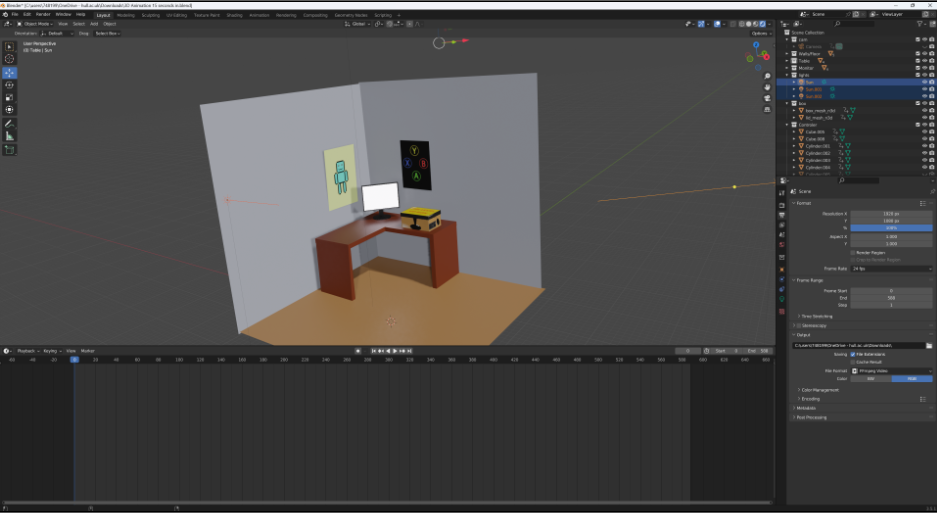Click the Frame Start value field

[891, 290]
